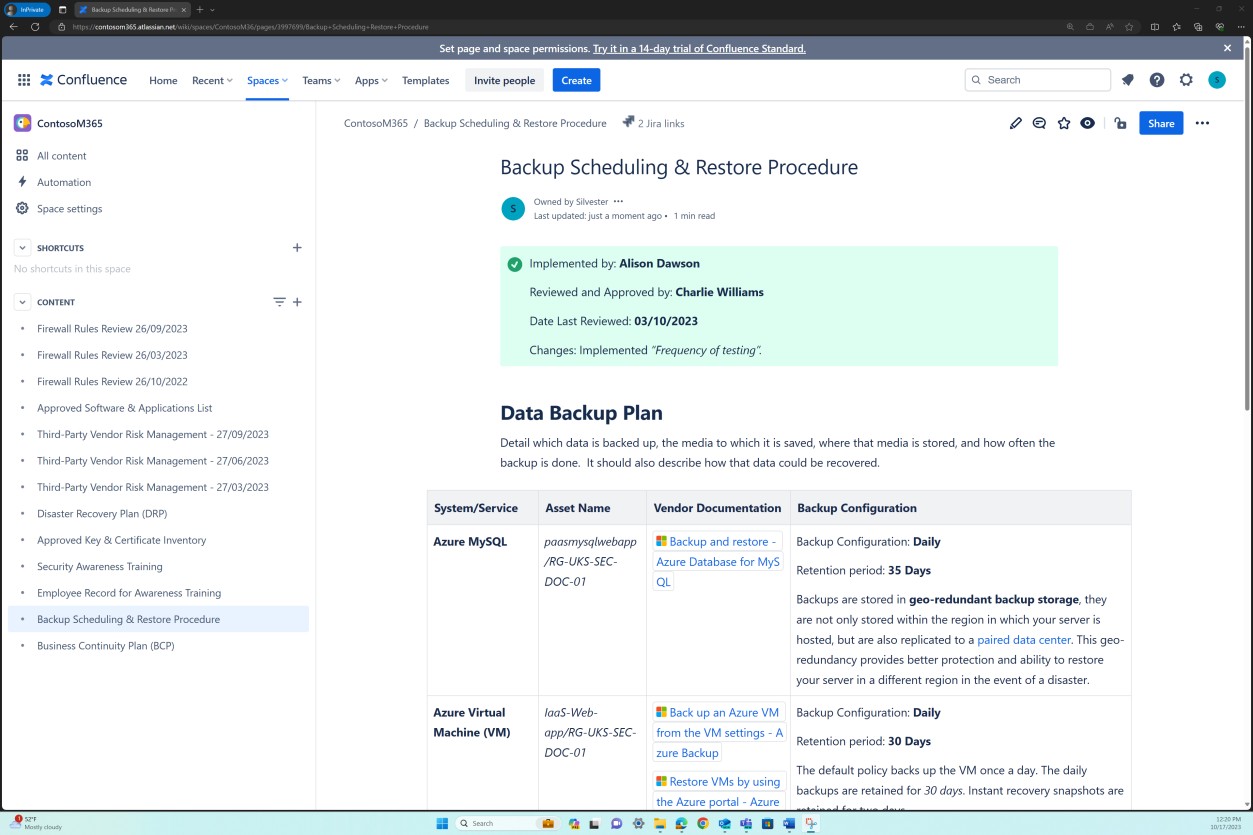The width and height of the screenshot is (1253, 835).
Task: Open the More actions ellipsis menu
Action: coord(1202,123)
